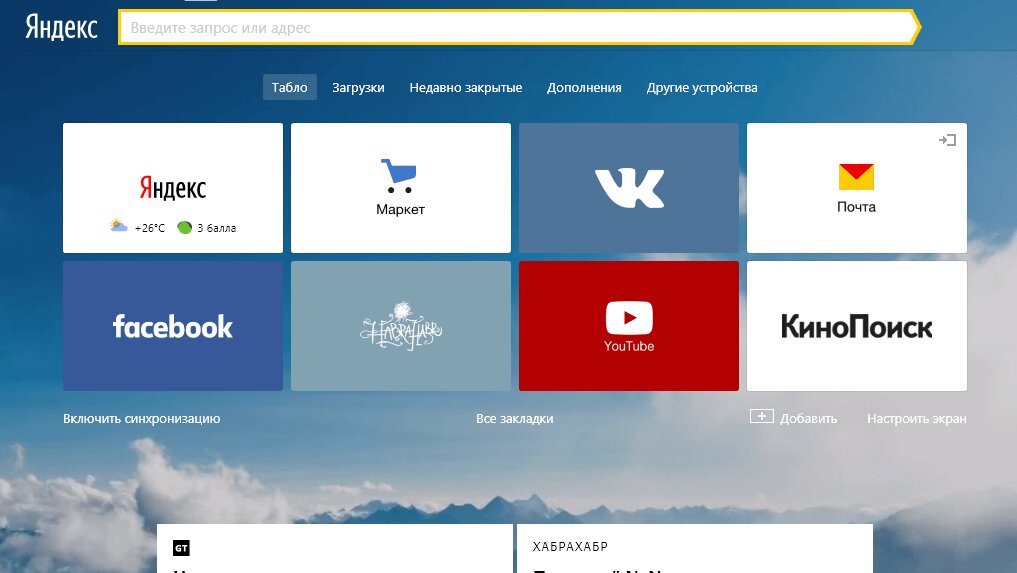Click the login arrow icon on Почта tile
Viewport: 1017px width, 573px height.
[x=947, y=140]
